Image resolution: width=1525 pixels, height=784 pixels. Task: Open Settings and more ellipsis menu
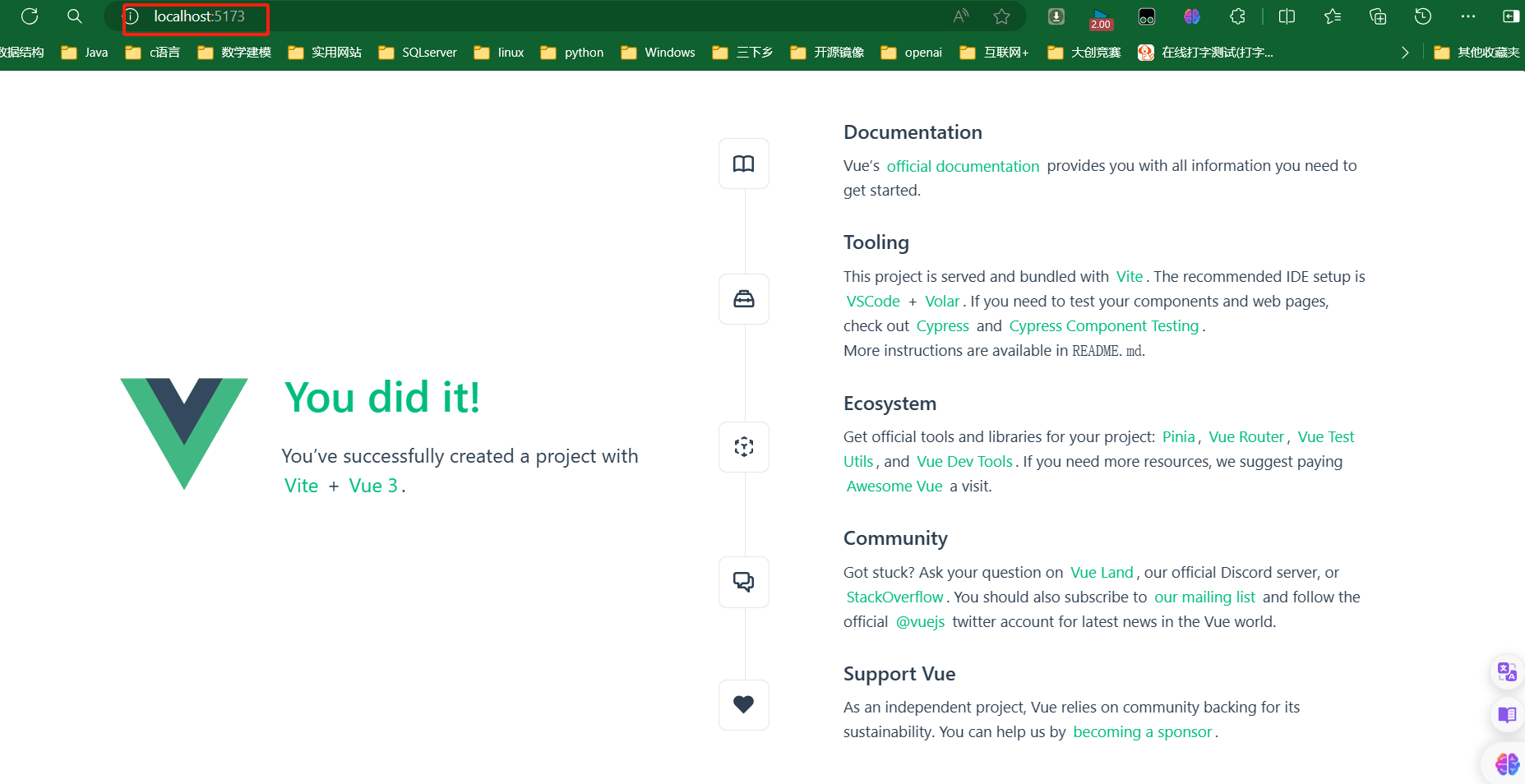1468,16
